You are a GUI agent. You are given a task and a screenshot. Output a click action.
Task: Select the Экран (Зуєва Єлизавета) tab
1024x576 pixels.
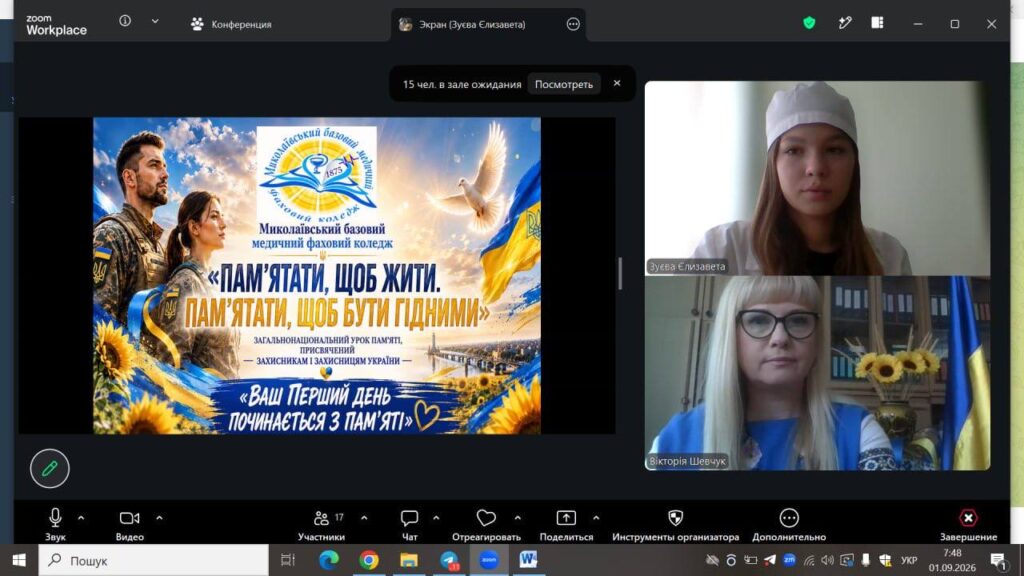pos(472,24)
